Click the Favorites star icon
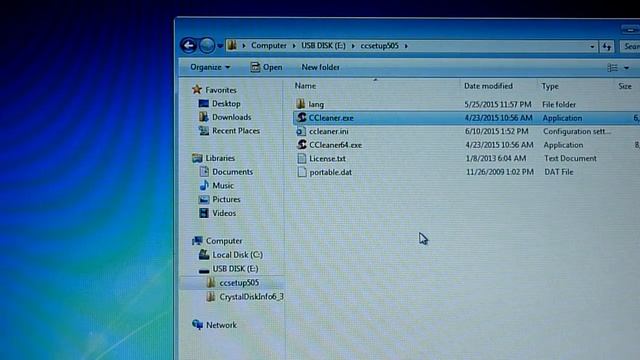Viewport: 640px width, 360px height. click(x=197, y=89)
